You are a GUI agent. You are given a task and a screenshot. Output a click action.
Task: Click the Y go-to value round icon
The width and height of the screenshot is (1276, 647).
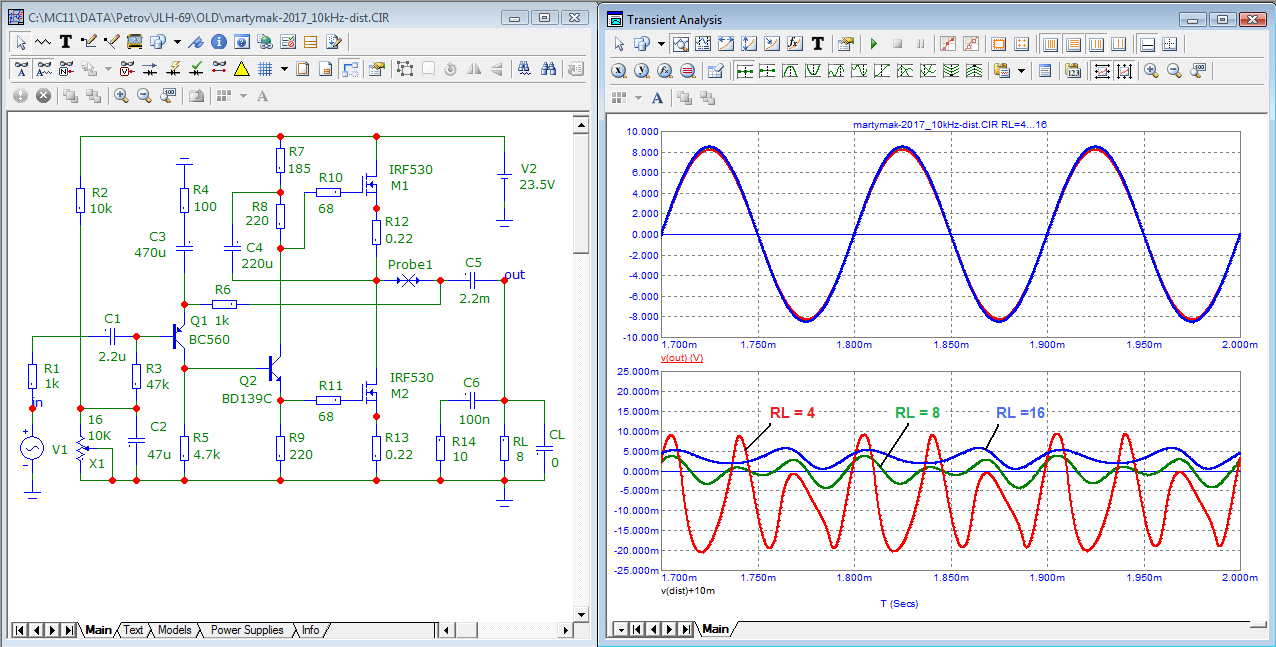pyautogui.click(x=642, y=70)
